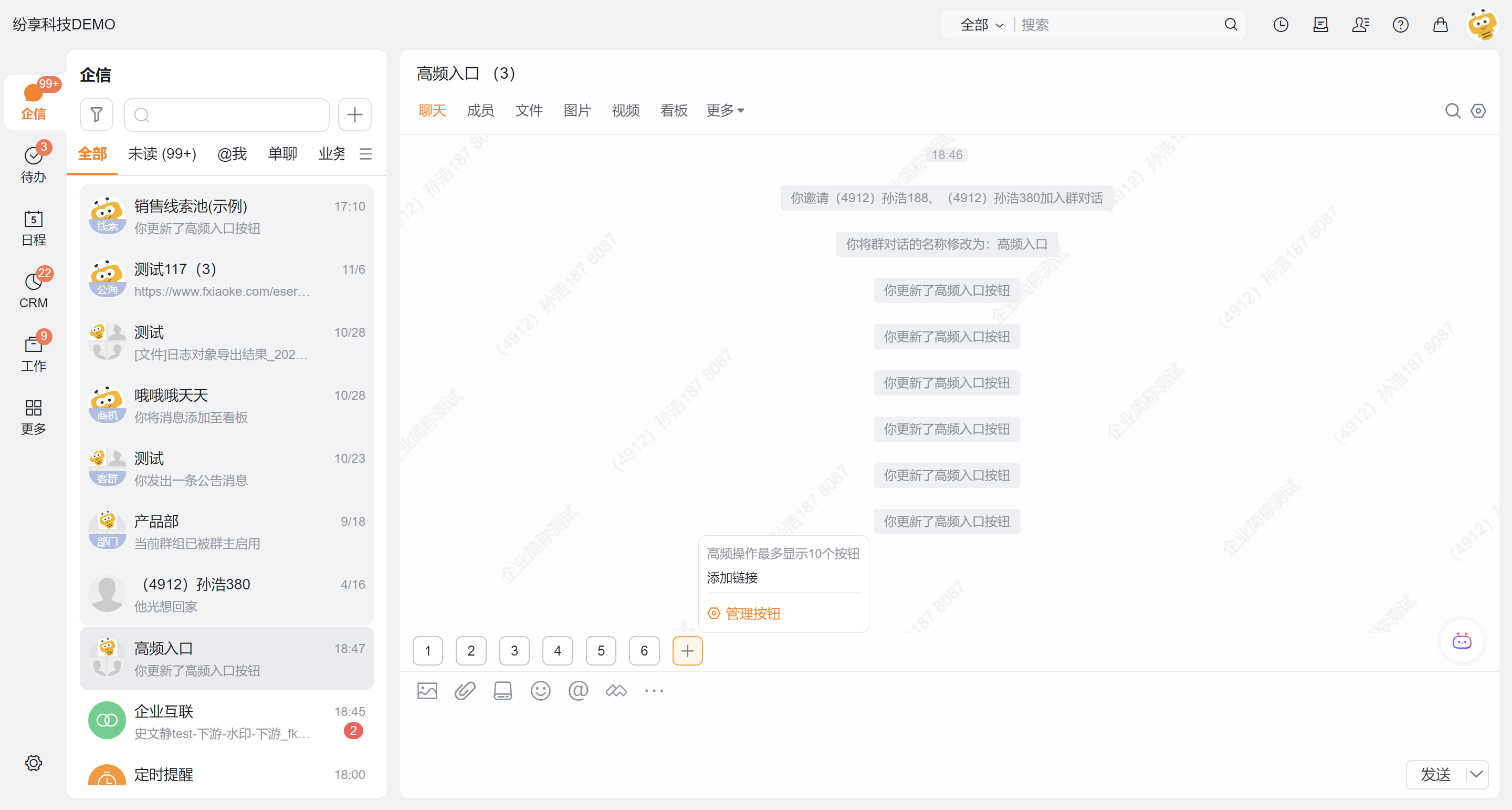The height and width of the screenshot is (810, 1512).
Task: Click the insert image icon in toolbar
Action: [x=427, y=691]
